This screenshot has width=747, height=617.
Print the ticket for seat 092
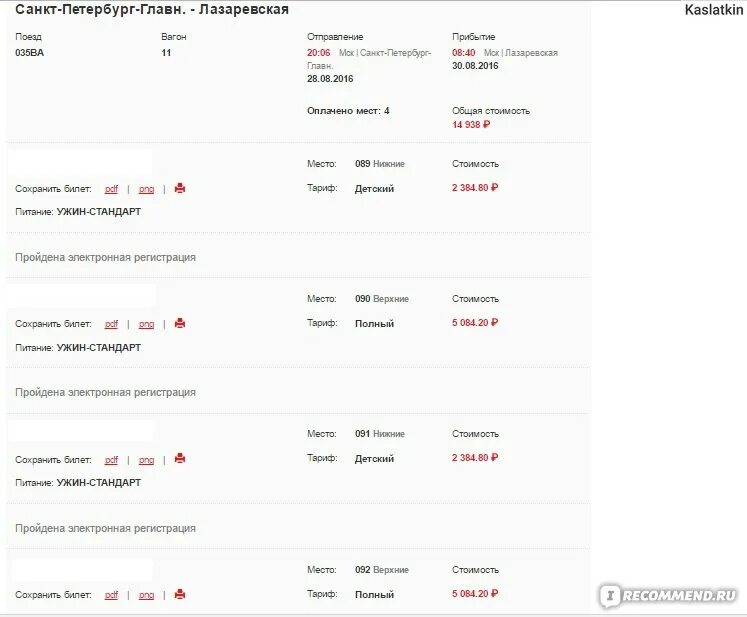click(180, 594)
